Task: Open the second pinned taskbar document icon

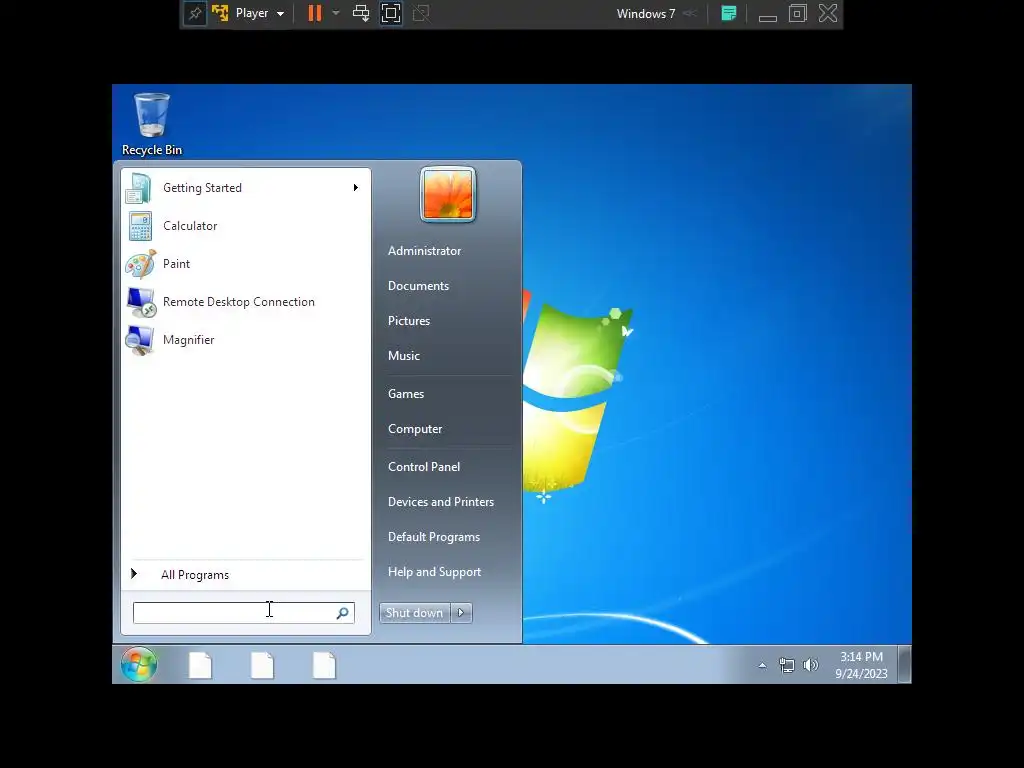Action: (x=262, y=665)
